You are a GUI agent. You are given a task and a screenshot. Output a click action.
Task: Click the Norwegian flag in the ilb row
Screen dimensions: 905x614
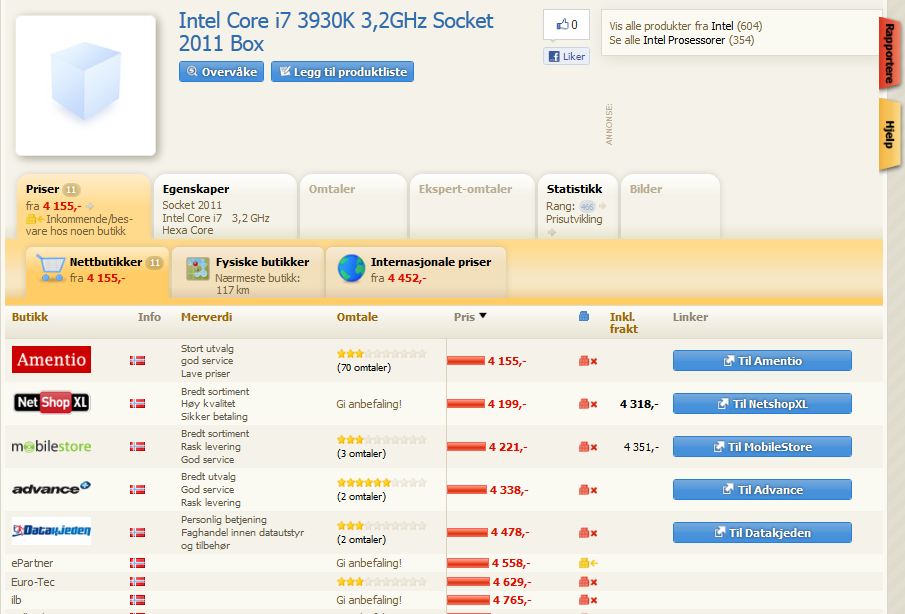click(x=137, y=600)
